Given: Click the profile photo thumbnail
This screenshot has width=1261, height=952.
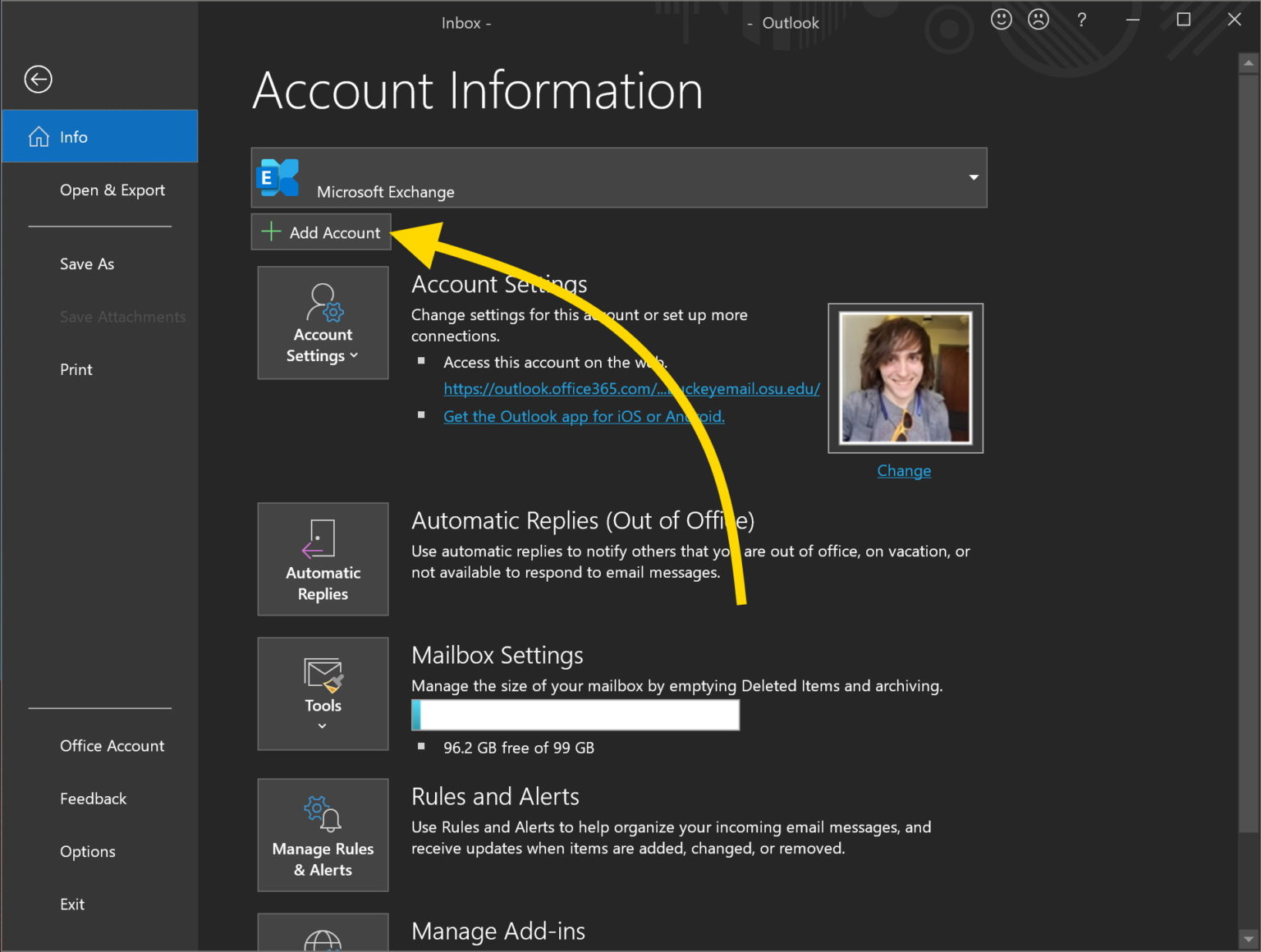Looking at the screenshot, I should (906, 378).
